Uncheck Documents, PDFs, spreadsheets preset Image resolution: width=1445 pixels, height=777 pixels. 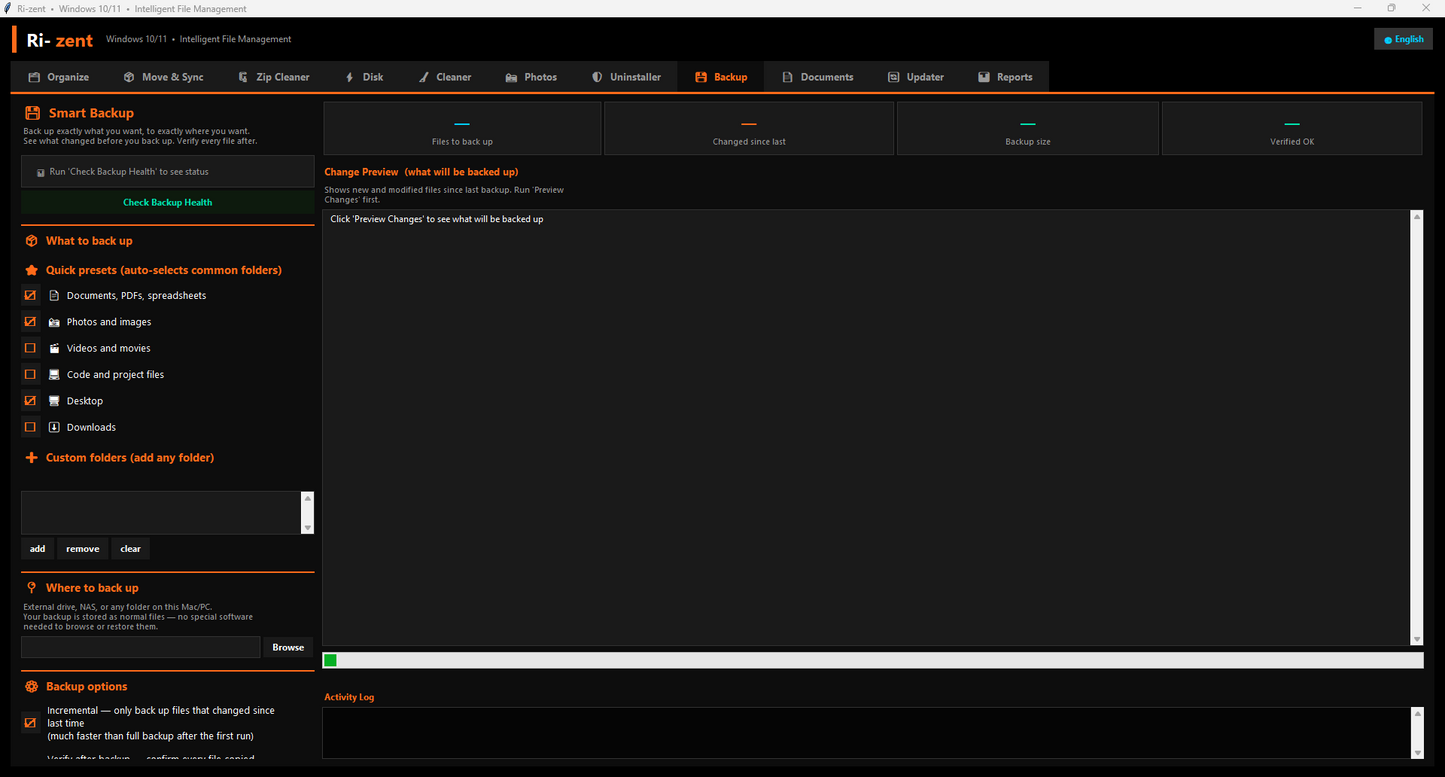click(x=30, y=295)
